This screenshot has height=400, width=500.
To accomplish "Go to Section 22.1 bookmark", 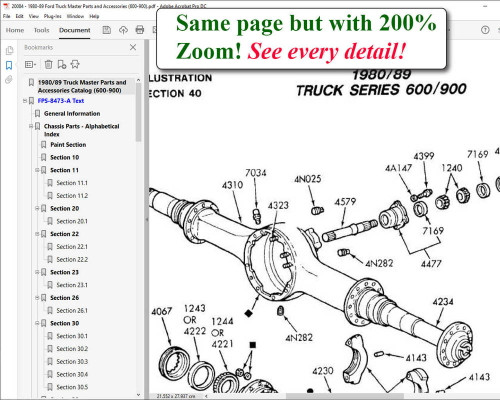I will coord(72,247).
